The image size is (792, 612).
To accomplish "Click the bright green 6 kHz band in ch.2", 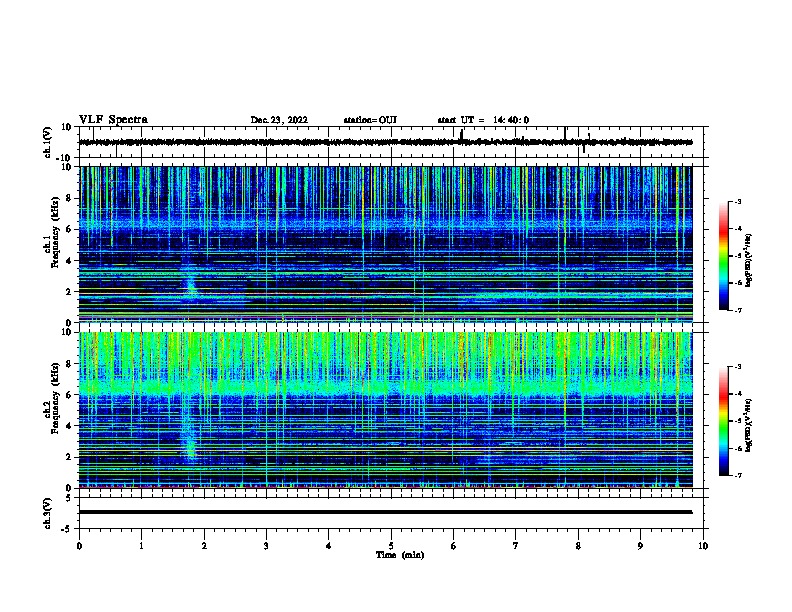I will 385,388.
